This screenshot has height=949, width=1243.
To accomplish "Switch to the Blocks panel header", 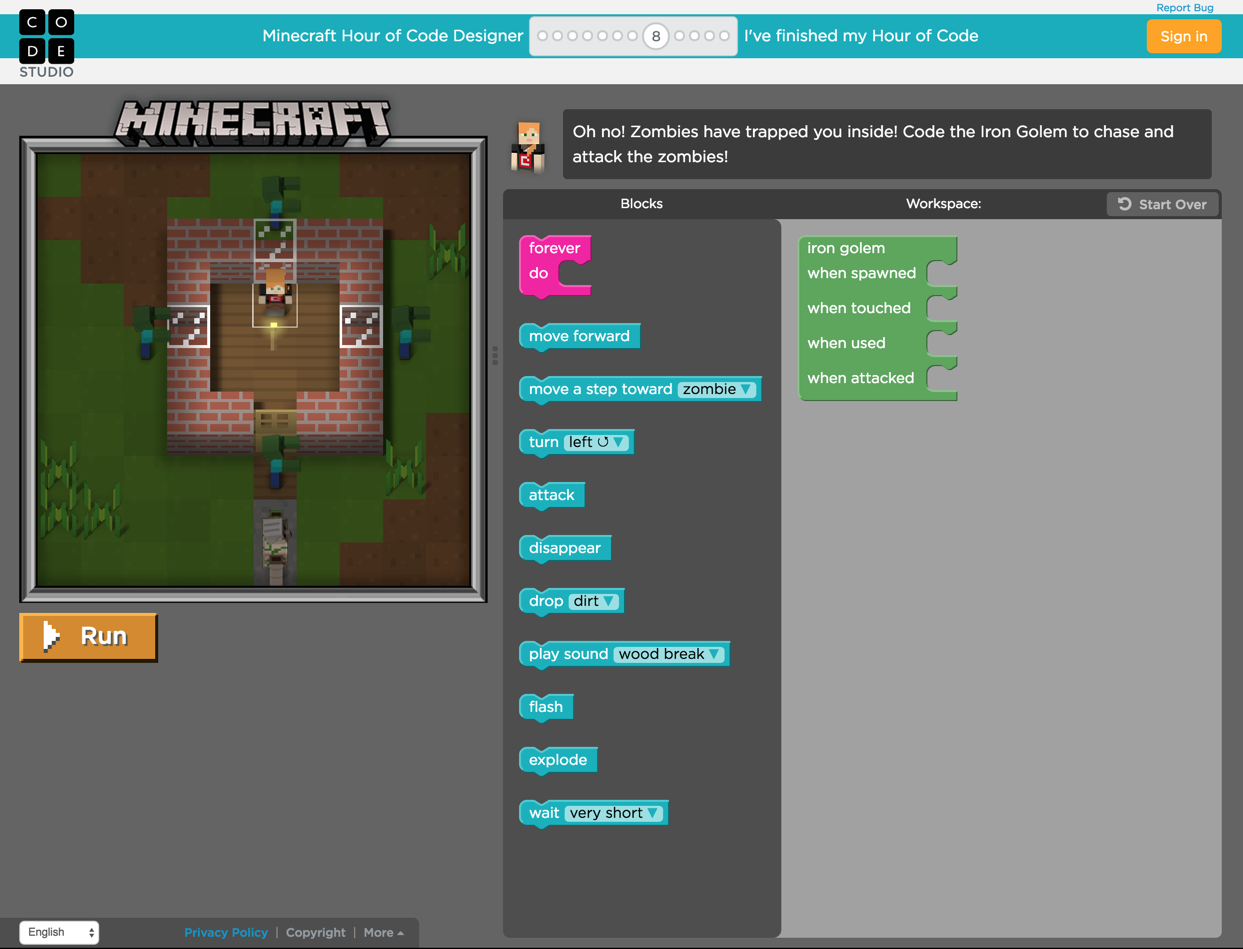I will click(641, 203).
